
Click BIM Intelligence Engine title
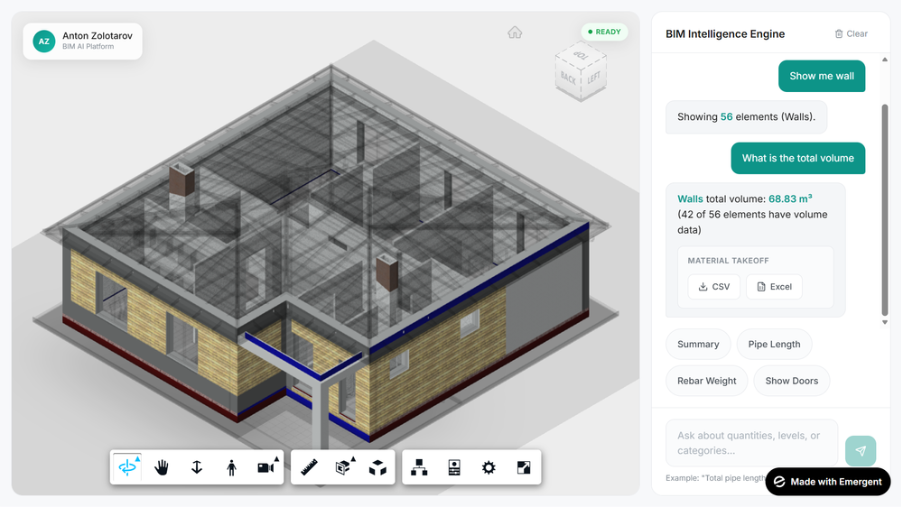click(x=725, y=34)
